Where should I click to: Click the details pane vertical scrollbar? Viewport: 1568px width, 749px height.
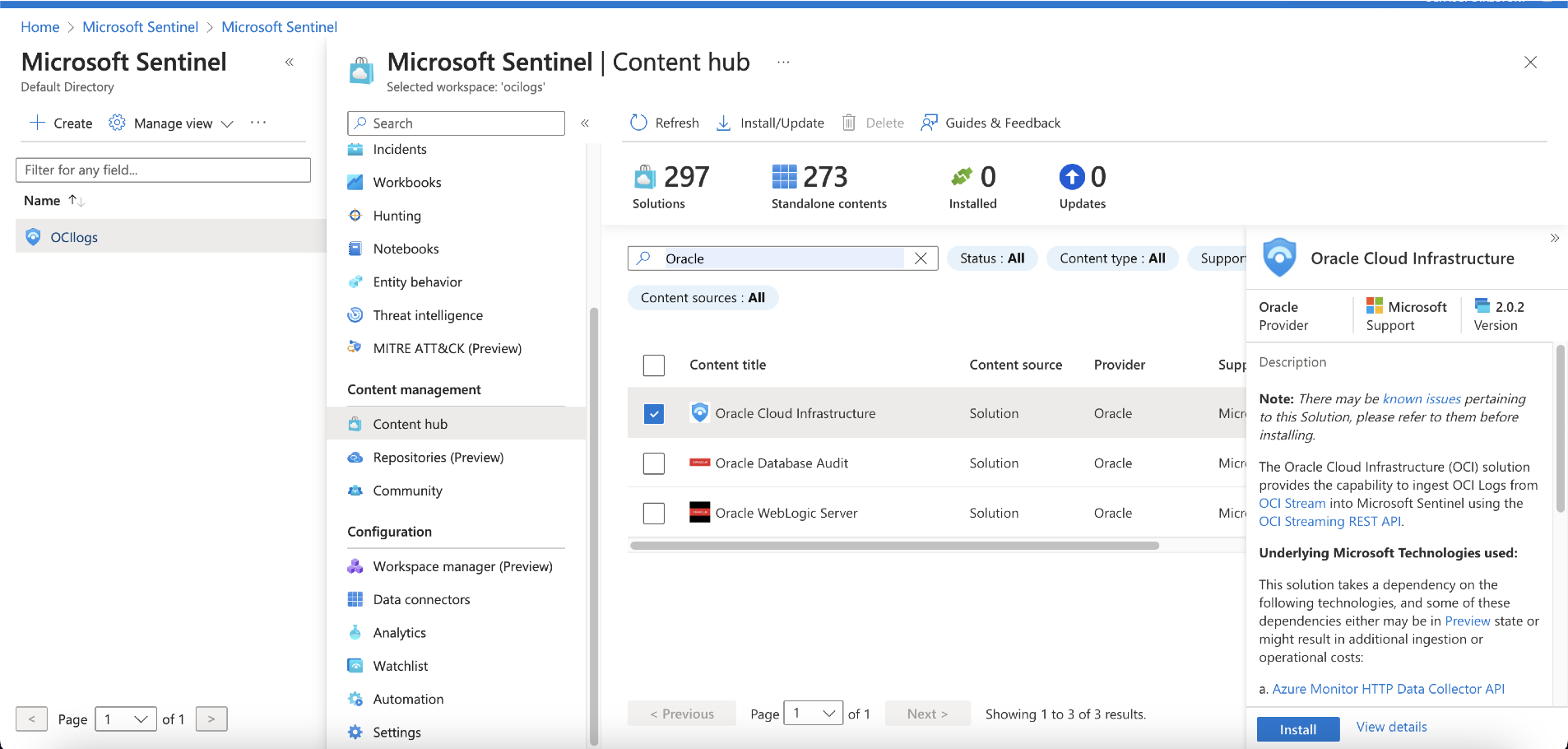pos(1560,428)
